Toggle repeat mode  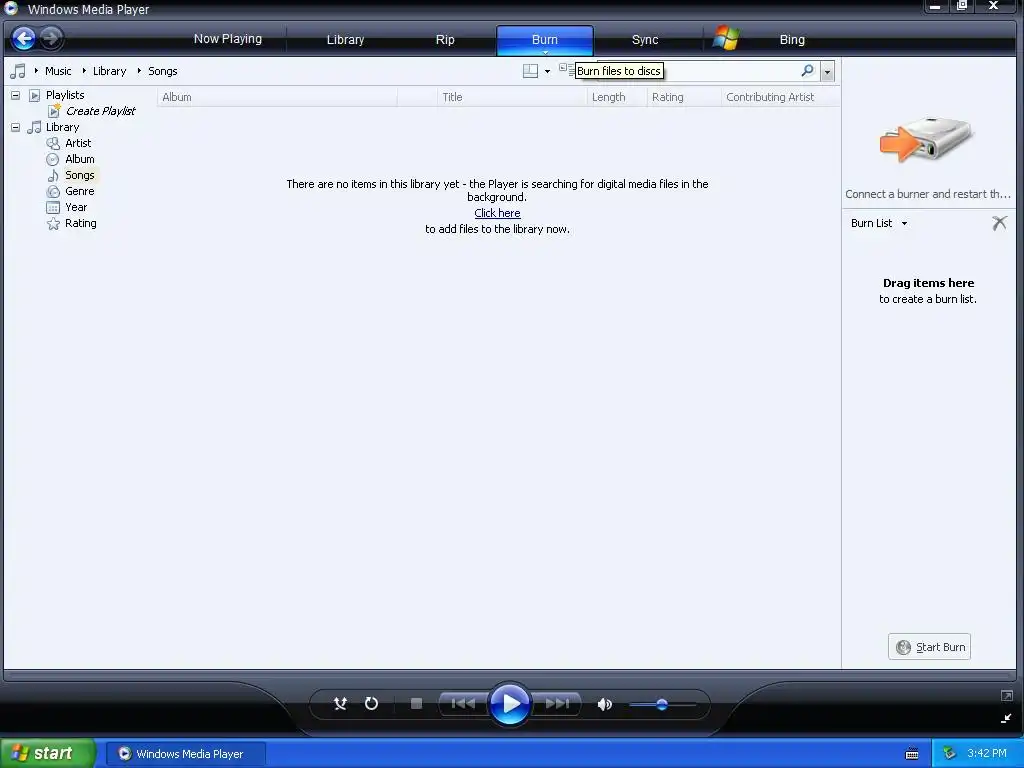[x=371, y=703]
